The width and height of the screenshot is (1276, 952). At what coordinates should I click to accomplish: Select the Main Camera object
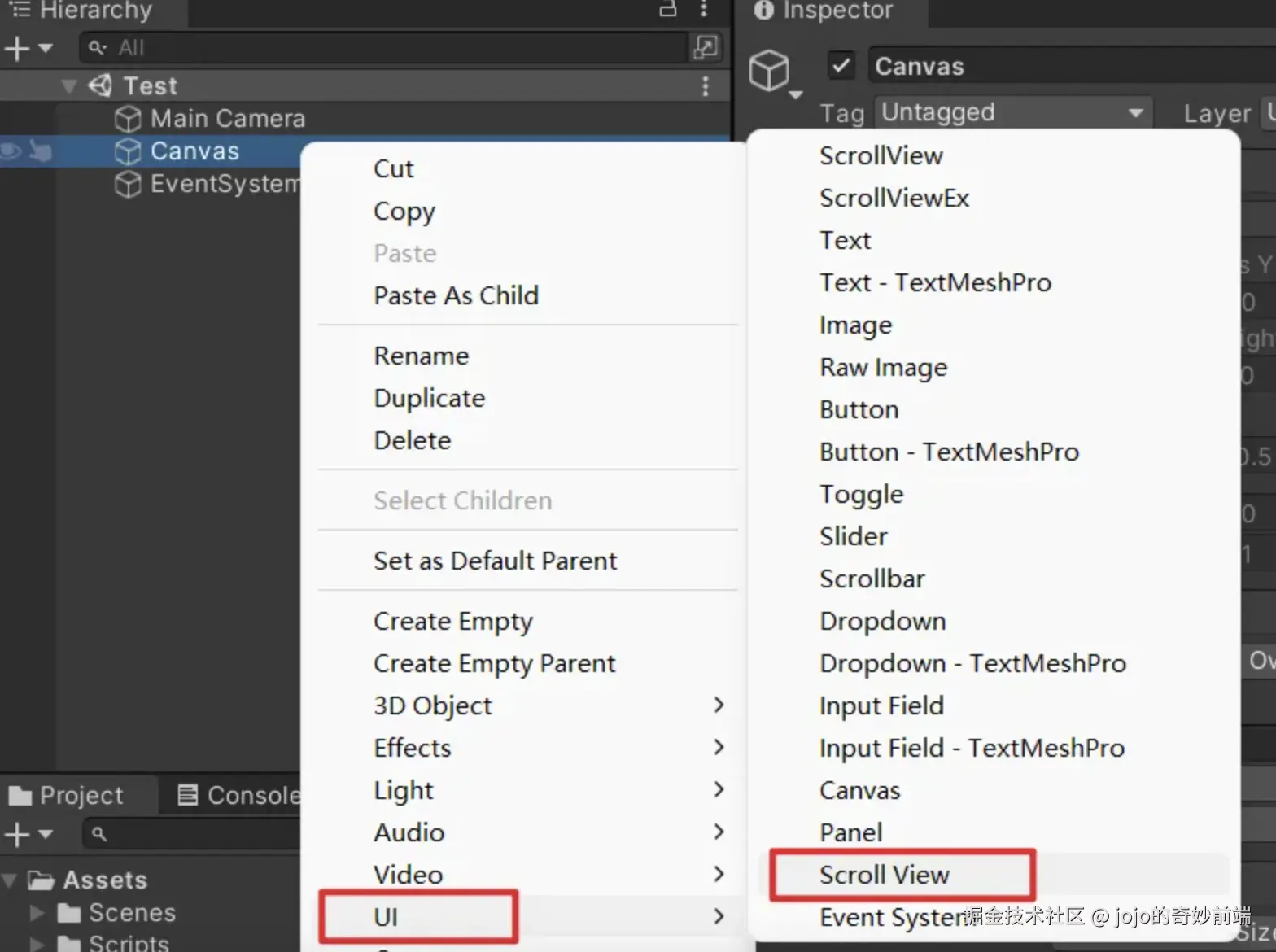coord(227,119)
